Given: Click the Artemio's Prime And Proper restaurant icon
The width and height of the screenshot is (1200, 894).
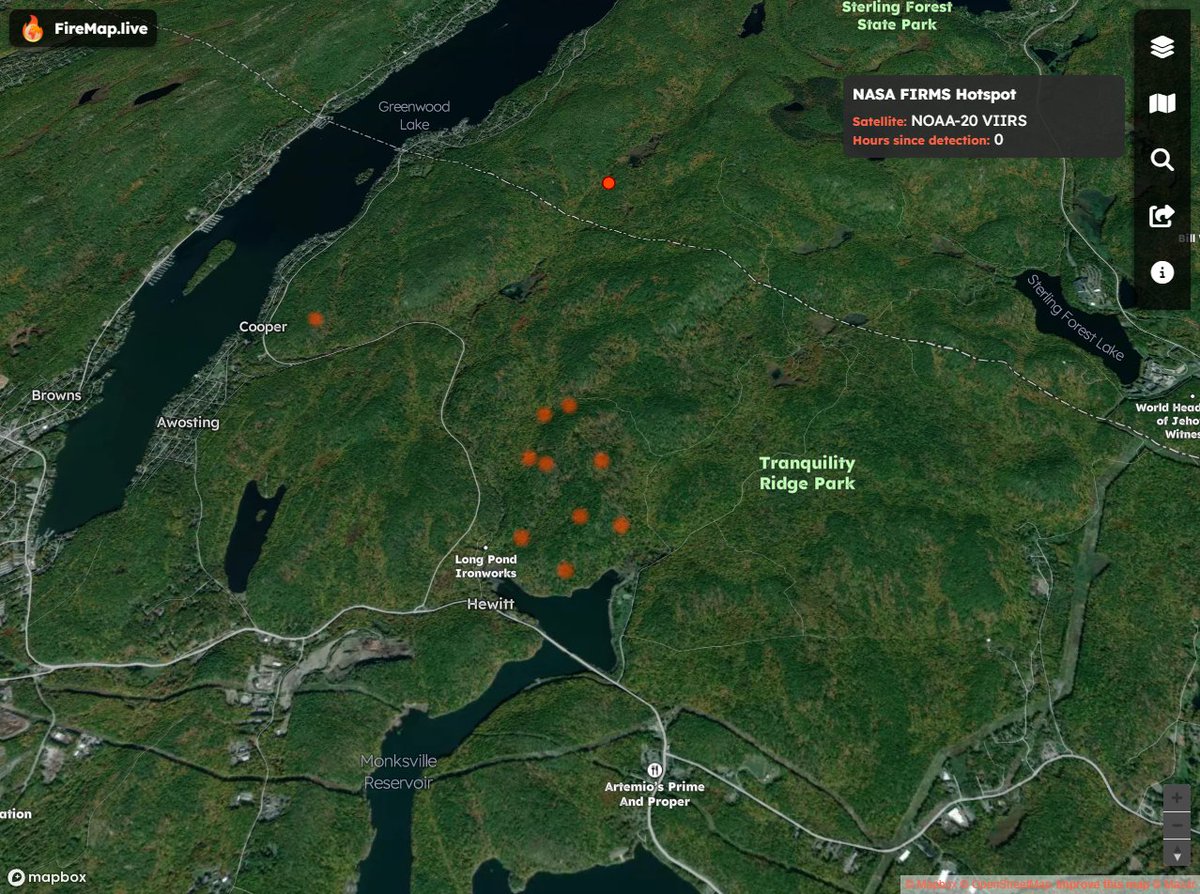Looking at the screenshot, I should (655, 769).
